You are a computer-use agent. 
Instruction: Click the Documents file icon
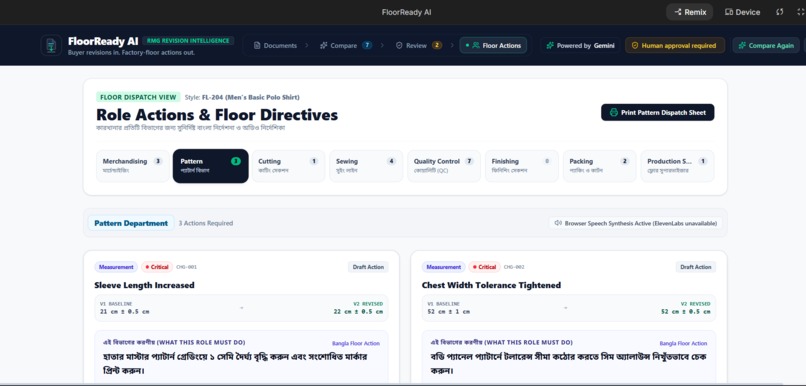257,45
